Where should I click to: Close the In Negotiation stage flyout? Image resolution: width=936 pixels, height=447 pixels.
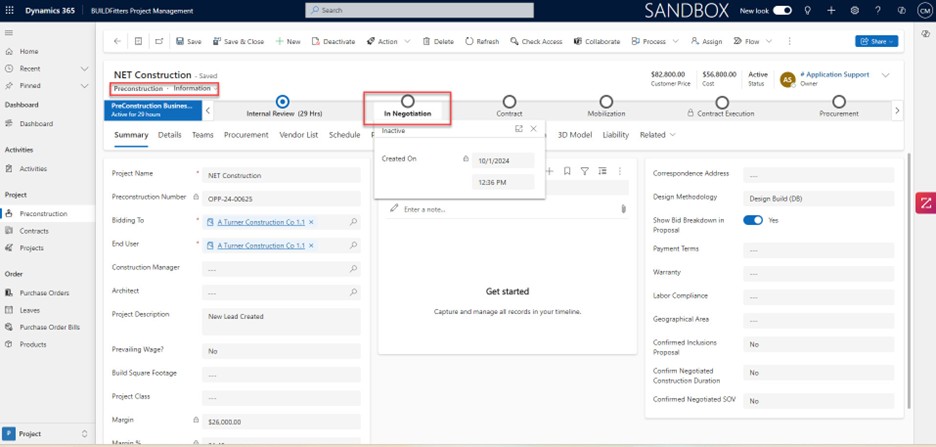534,129
